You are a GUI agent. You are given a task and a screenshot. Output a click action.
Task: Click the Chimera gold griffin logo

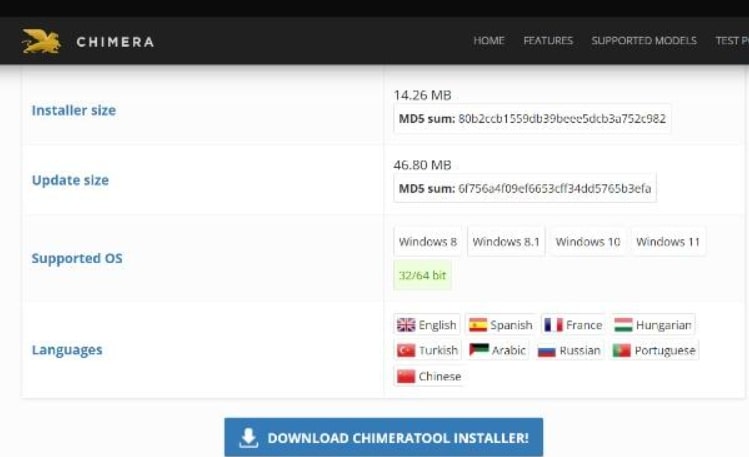click(42, 41)
